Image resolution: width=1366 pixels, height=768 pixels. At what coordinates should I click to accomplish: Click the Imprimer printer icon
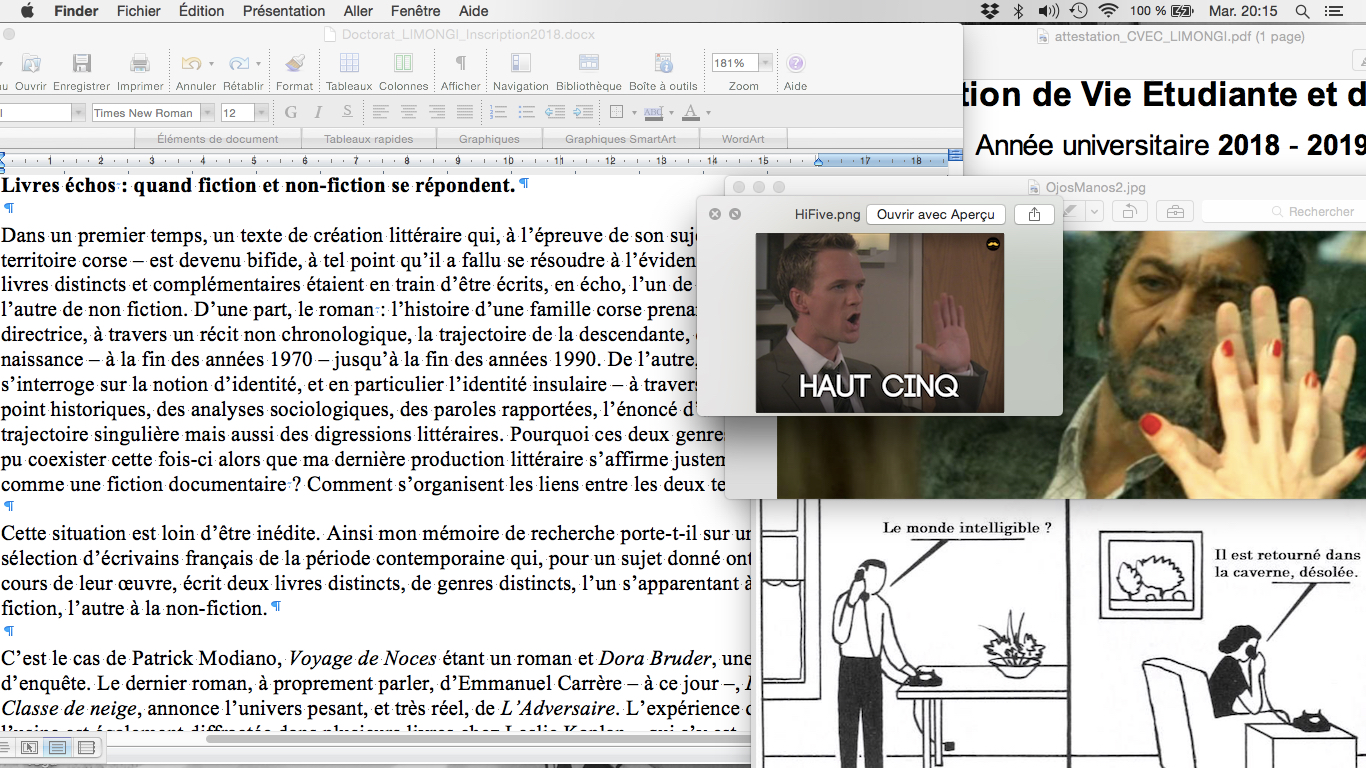pos(140,64)
